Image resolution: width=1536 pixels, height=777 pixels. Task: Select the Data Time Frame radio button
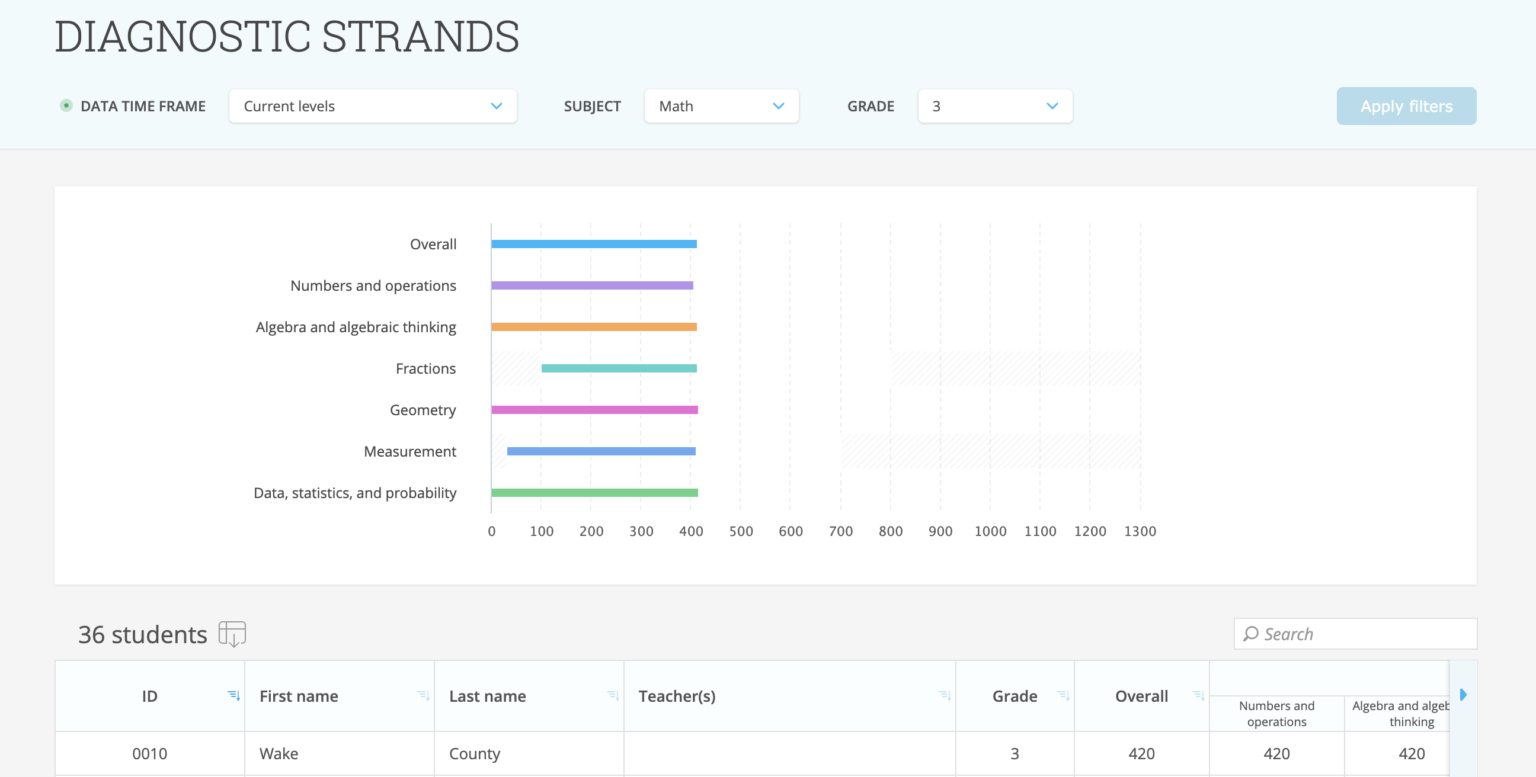tap(65, 105)
